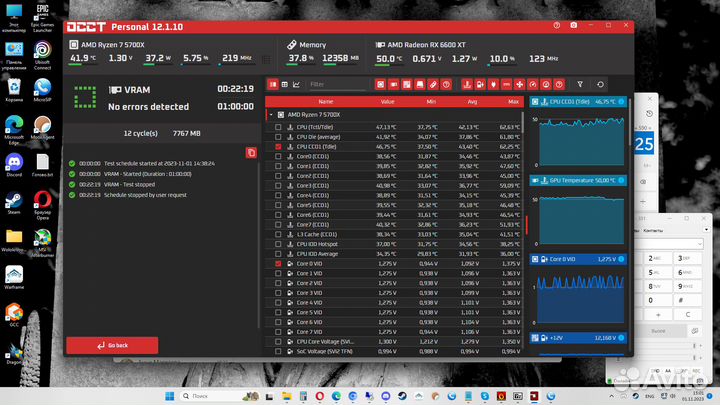Switch to graph view layout
This screenshot has height=405, width=720.
pyautogui.click(x=297, y=84)
